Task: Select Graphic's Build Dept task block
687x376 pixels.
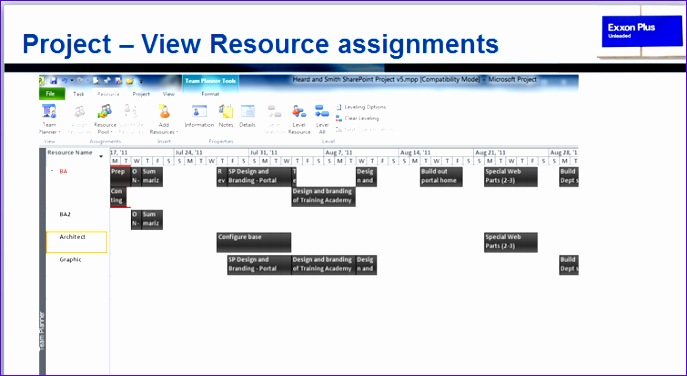Action: point(569,265)
